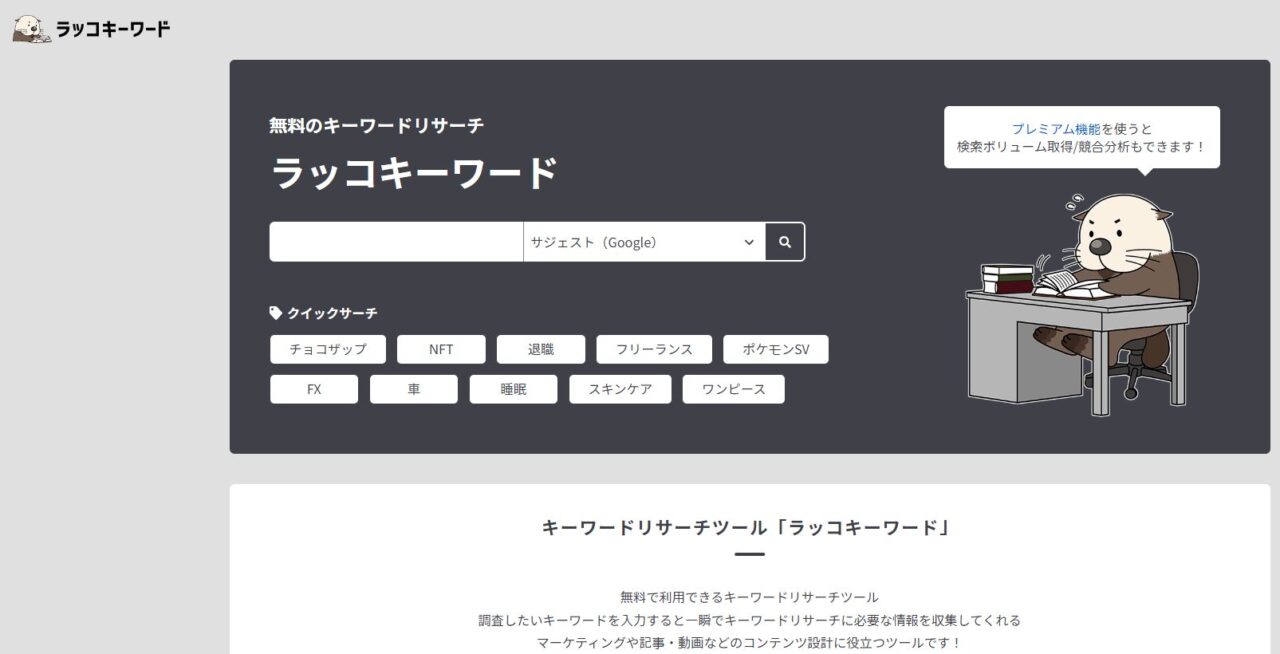The width and height of the screenshot is (1280, 654).
Task: Open the サジェスト（Google） dropdown
Action: click(x=644, y=242)
